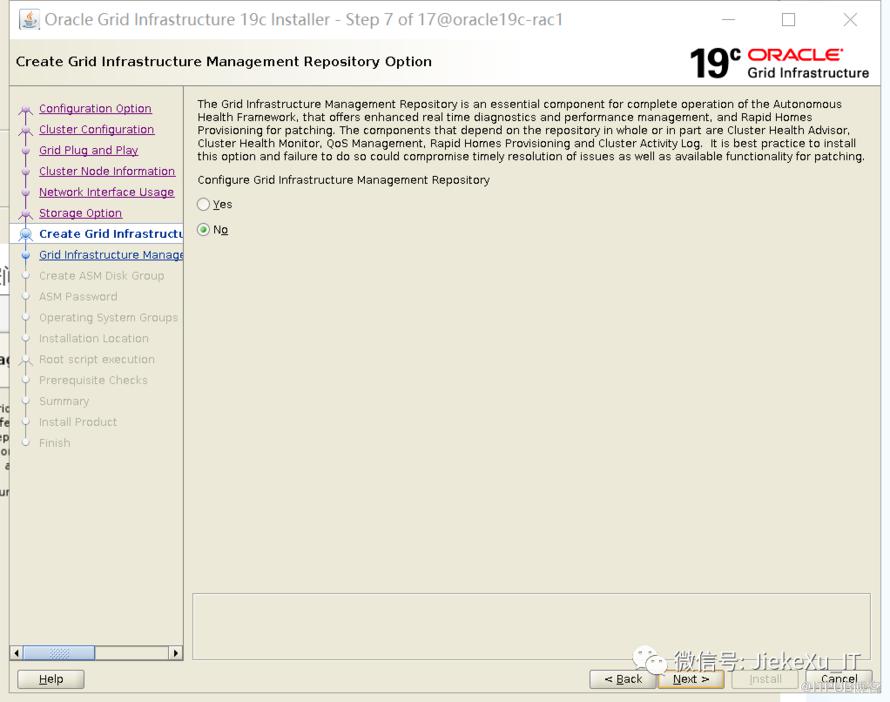This screenshot has height=702, width=890.
Task: Click the Oracle 19c Grid Infrastructure logo
Action: click(x=779, y=62)
